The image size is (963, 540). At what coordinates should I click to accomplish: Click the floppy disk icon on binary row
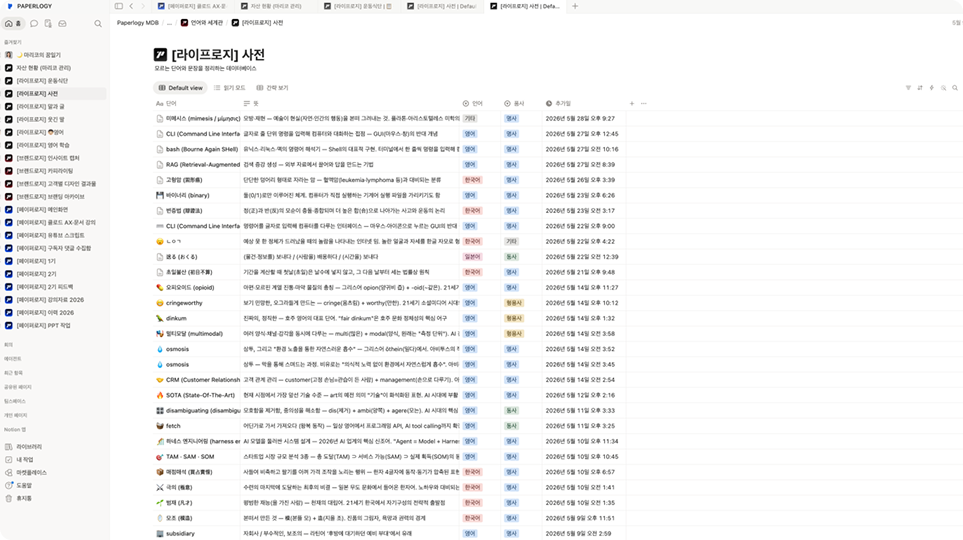coord(160,195)
